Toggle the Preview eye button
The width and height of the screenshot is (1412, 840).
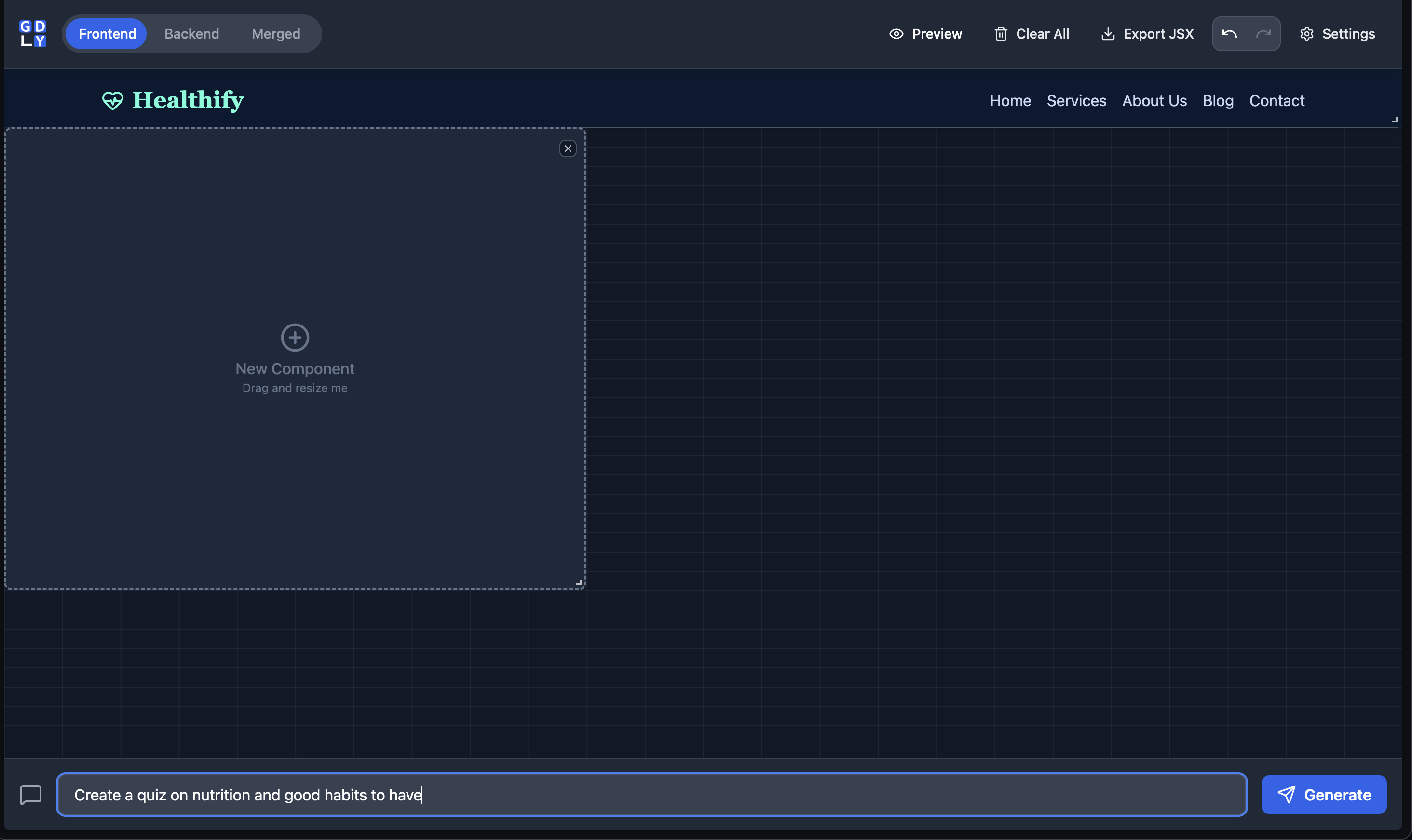[x=925, y=34]
